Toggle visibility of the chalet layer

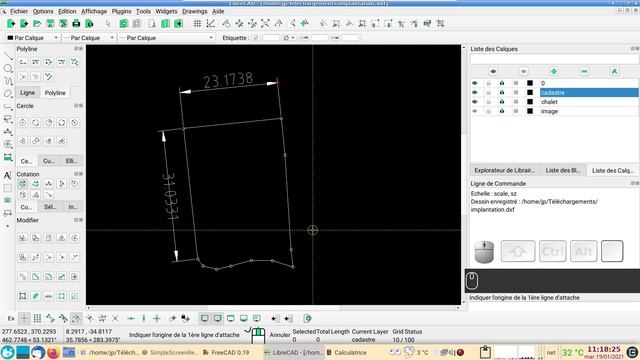[475, 102]
